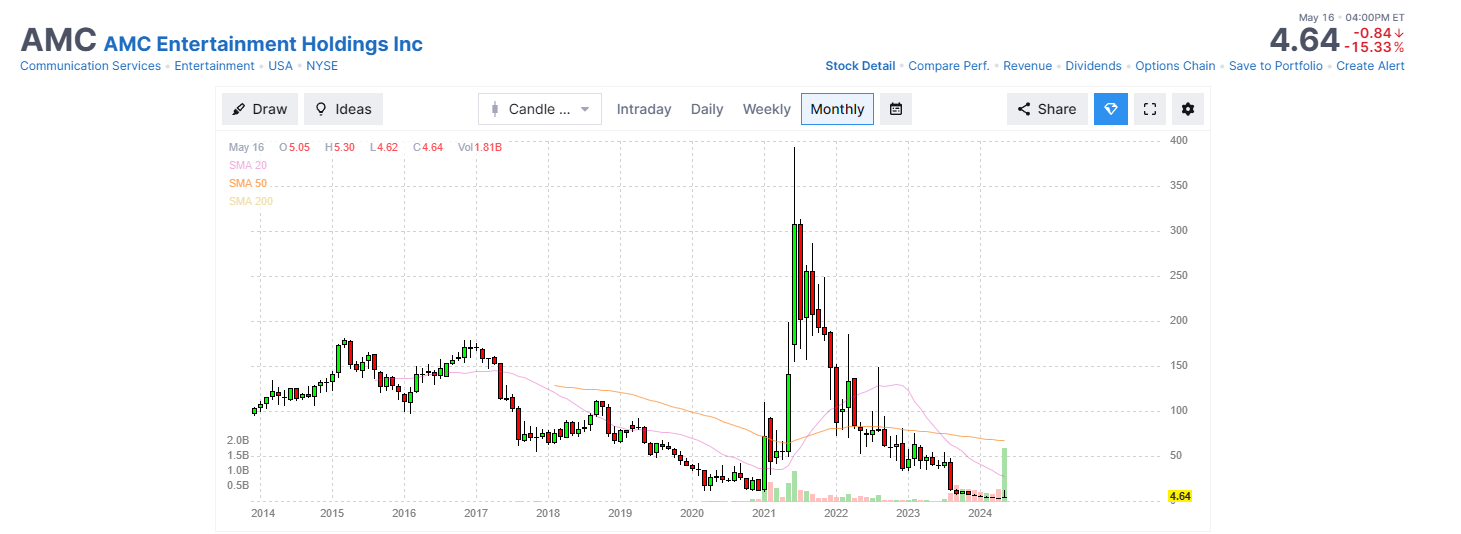Expand the Candle chart type dropdown
Viewport: 1461px width, 534px height.
[540, 109]
